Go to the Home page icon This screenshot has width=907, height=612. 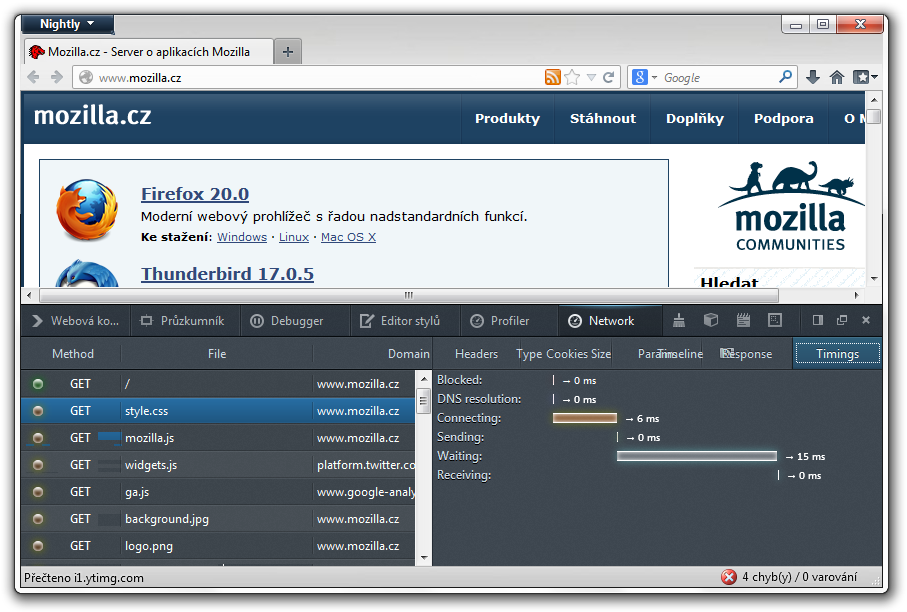[x=837, y=77]
